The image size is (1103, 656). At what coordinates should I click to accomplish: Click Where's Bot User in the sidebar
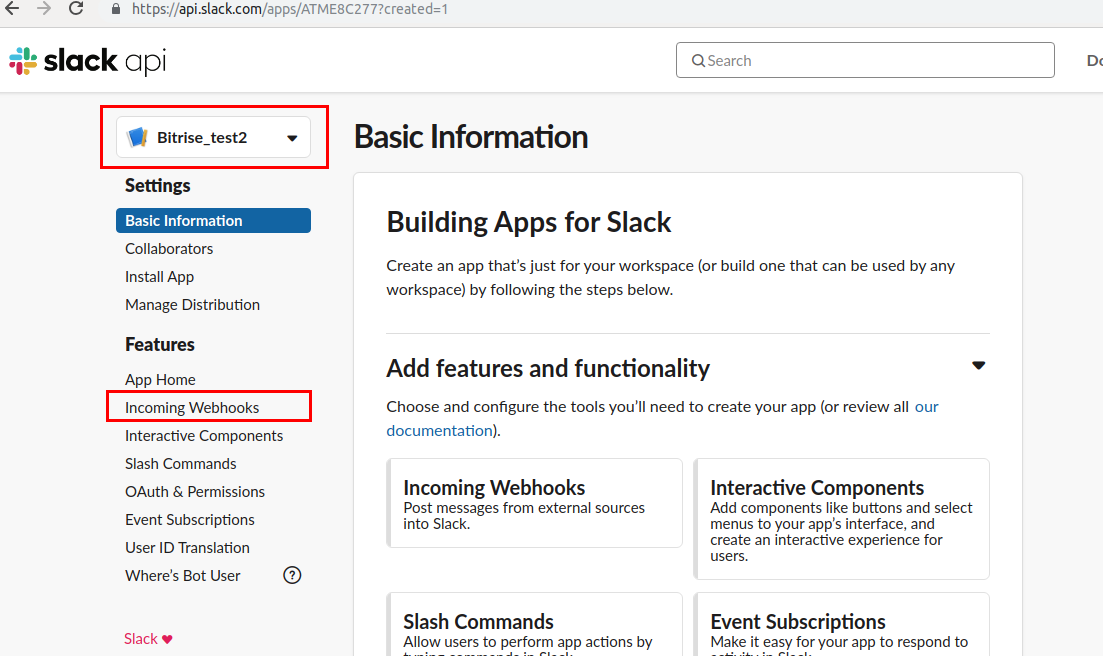pos(183,575)
